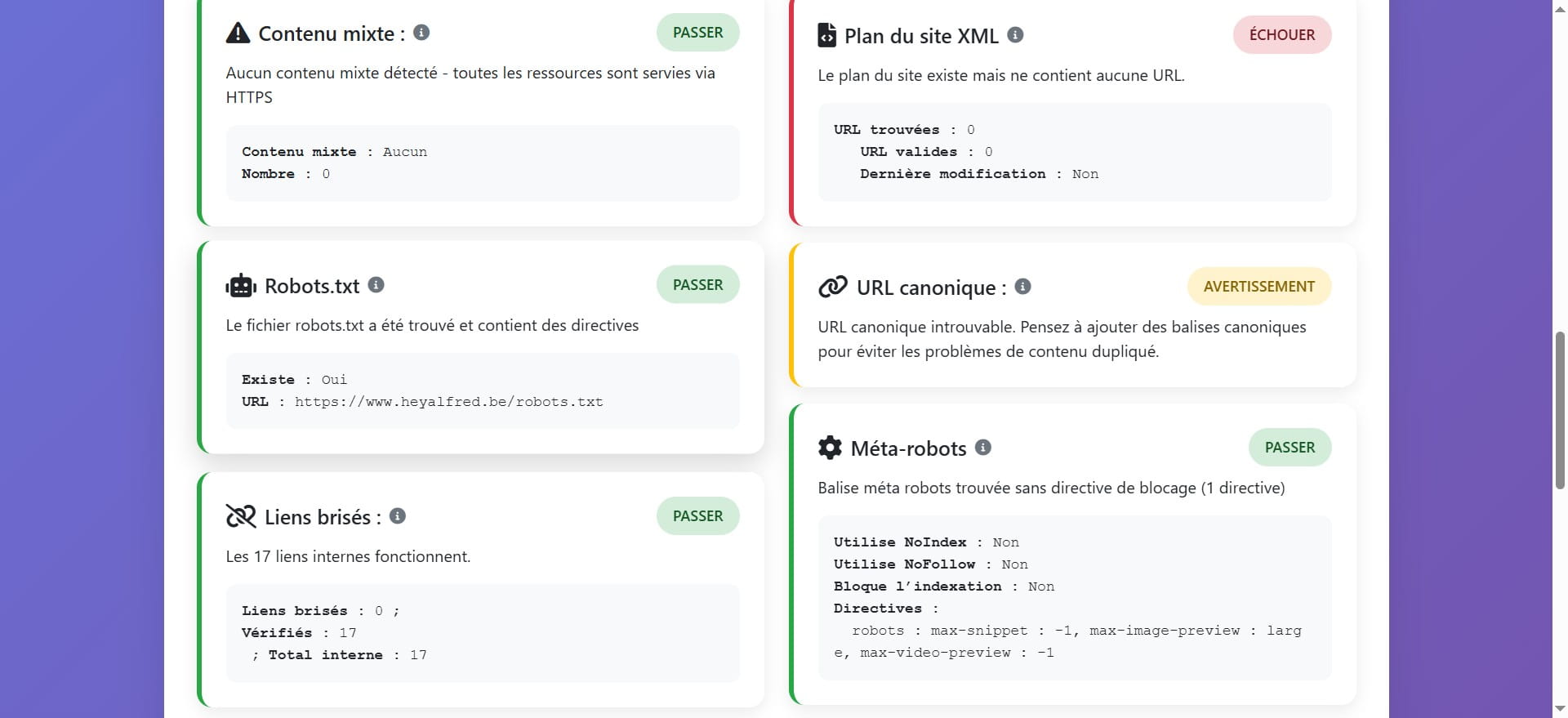Click the XML document icon for Plan du site XML
This screenshot has width=1568, height=718.
point(828,35)
